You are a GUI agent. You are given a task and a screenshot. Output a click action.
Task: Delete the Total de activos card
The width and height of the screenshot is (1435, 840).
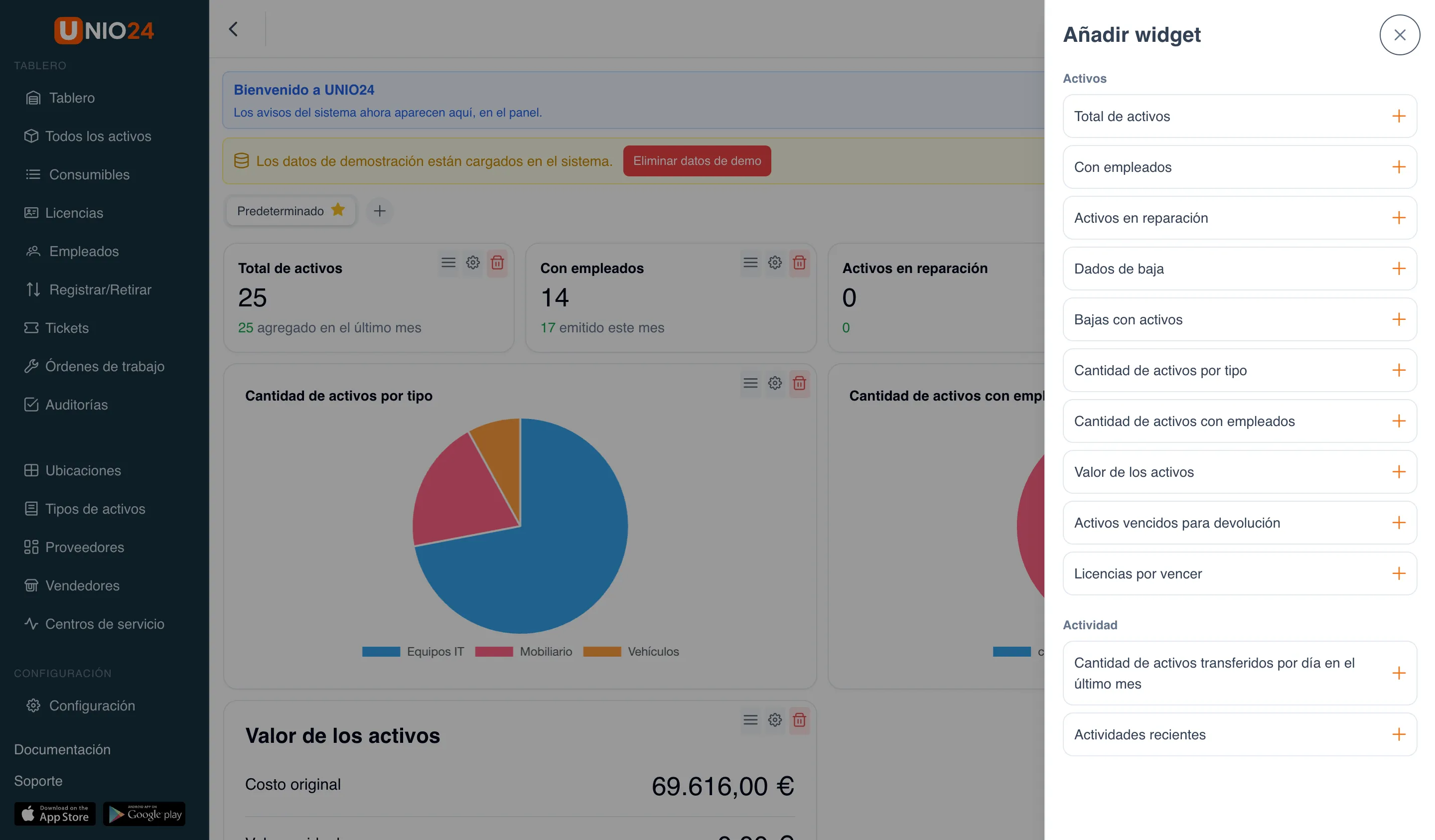click(497, 263)
